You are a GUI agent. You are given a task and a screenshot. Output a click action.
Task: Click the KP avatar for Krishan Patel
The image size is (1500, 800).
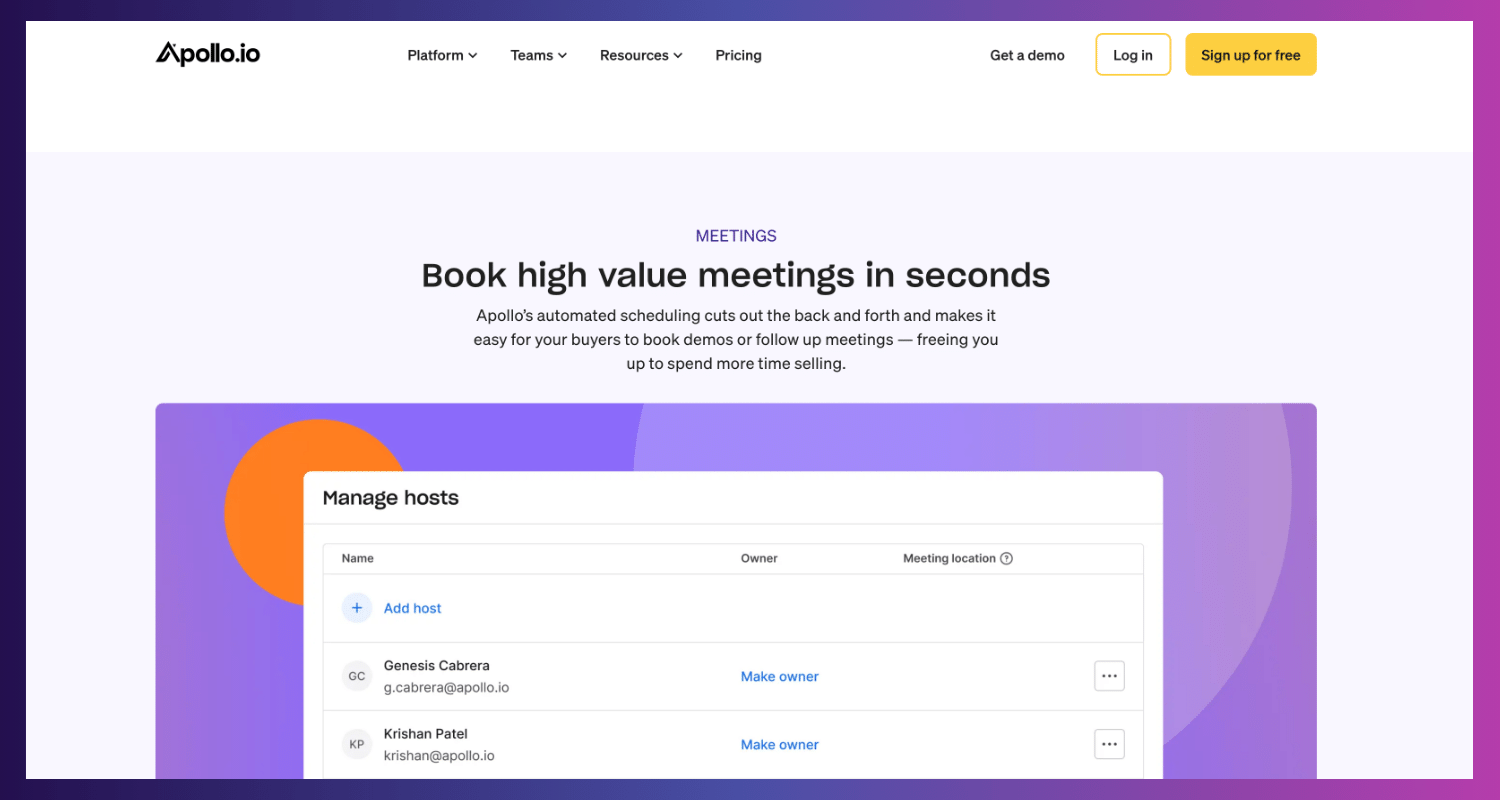(x=357, y=744)
